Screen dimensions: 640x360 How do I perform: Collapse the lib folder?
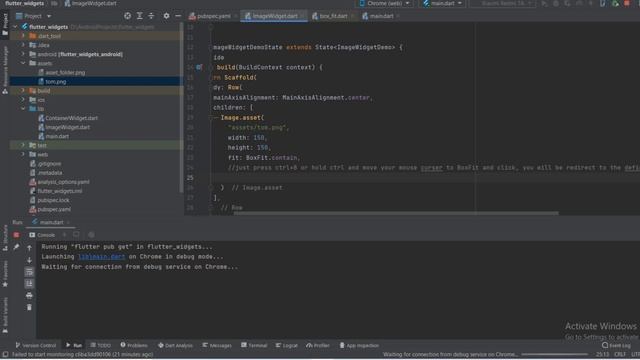pos(23,109)
